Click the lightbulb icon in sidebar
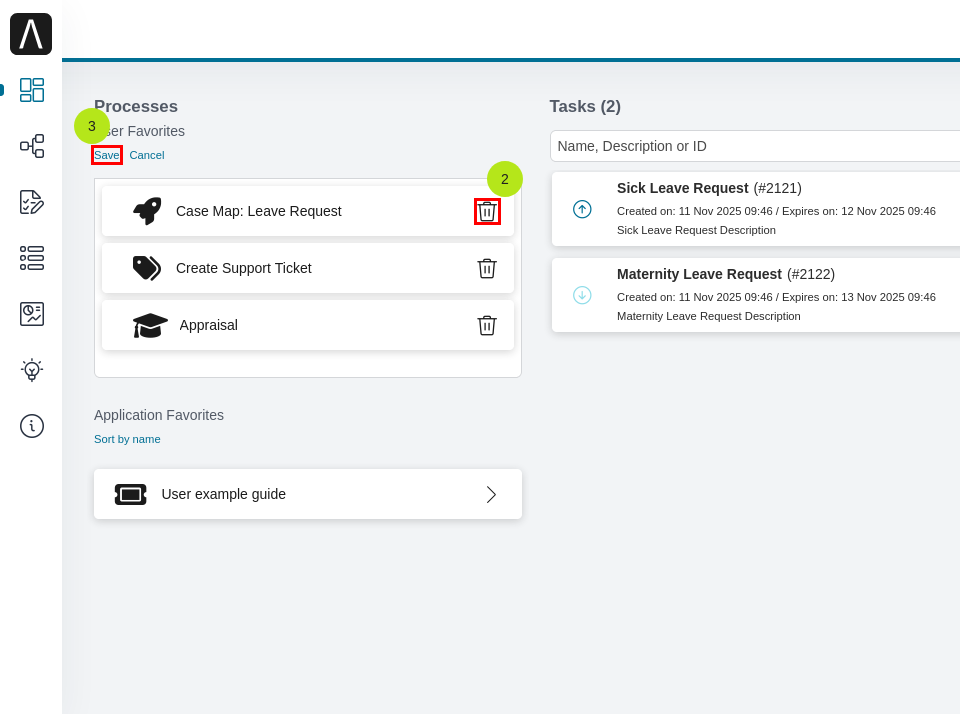Viewport: 960px width, 714px height. (x=32, y=370)
